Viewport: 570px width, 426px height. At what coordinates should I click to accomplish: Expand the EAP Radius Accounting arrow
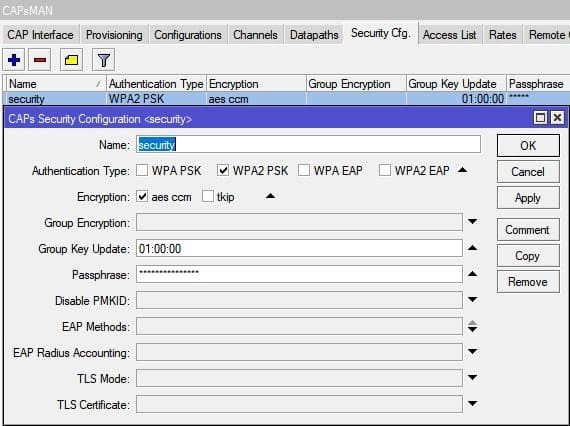tap(473, 351)
